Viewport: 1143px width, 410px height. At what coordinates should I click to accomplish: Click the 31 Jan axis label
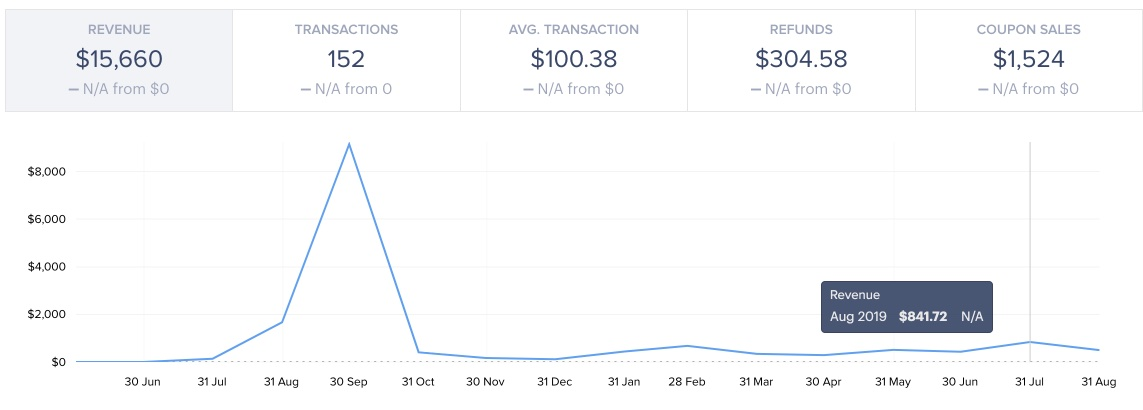tap(622, 381)
